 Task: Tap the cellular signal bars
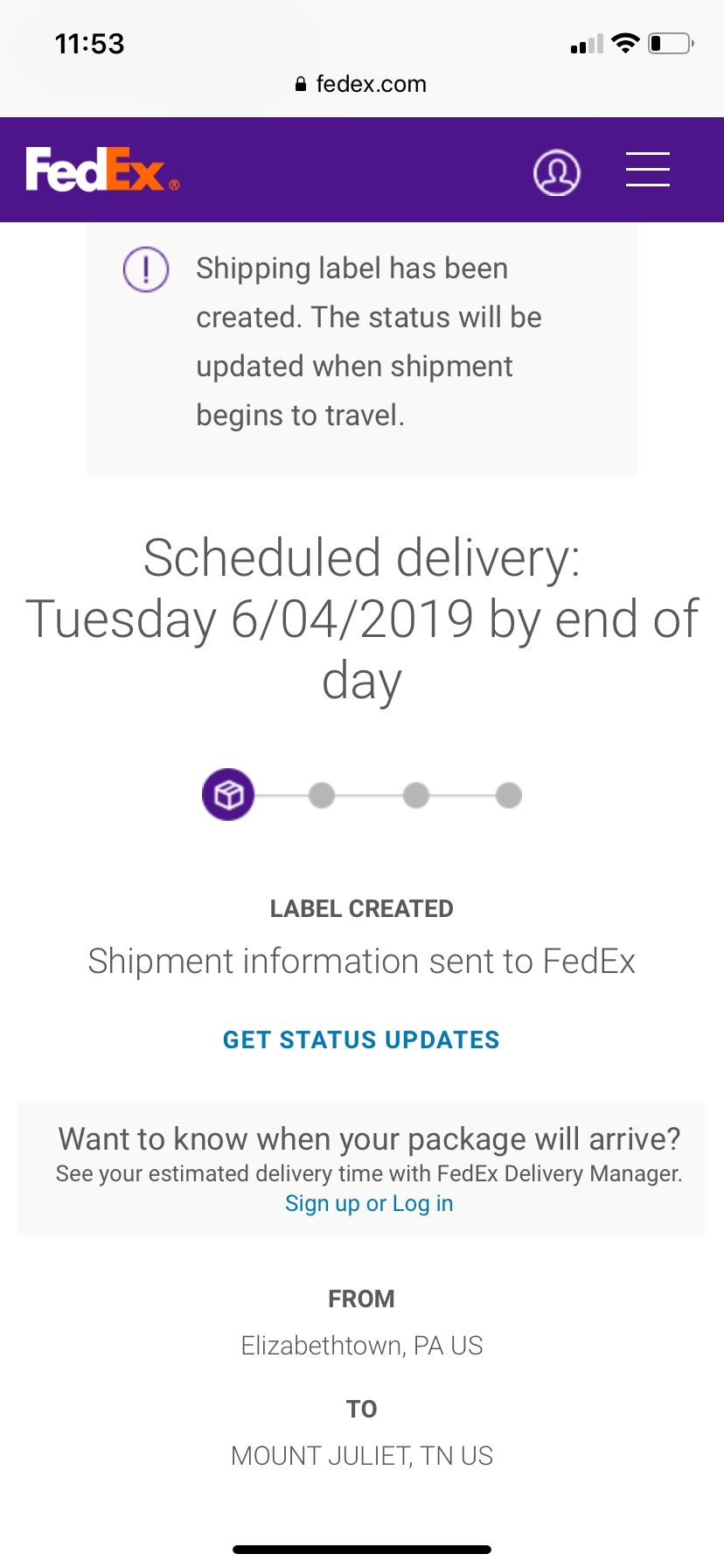587,44
